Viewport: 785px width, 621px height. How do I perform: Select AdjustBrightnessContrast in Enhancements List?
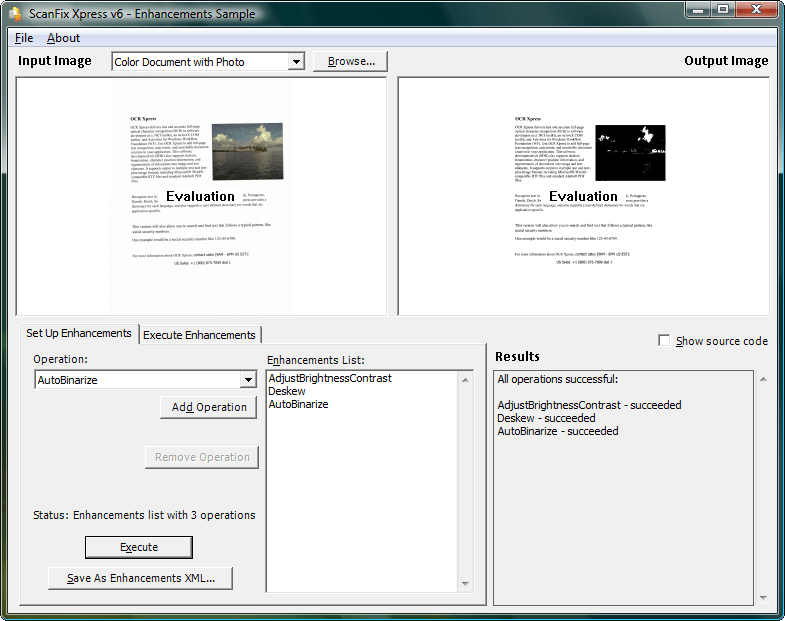330,378
